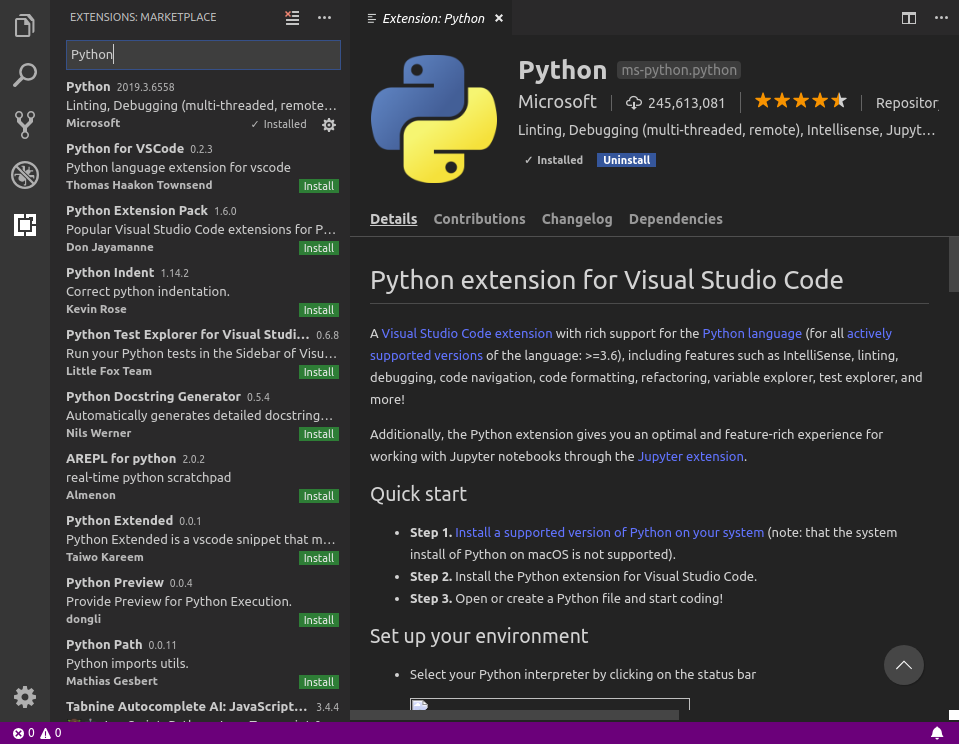Open the Debug view in activity bar
This screenshot has height=744, width=959.
(25, 175)
